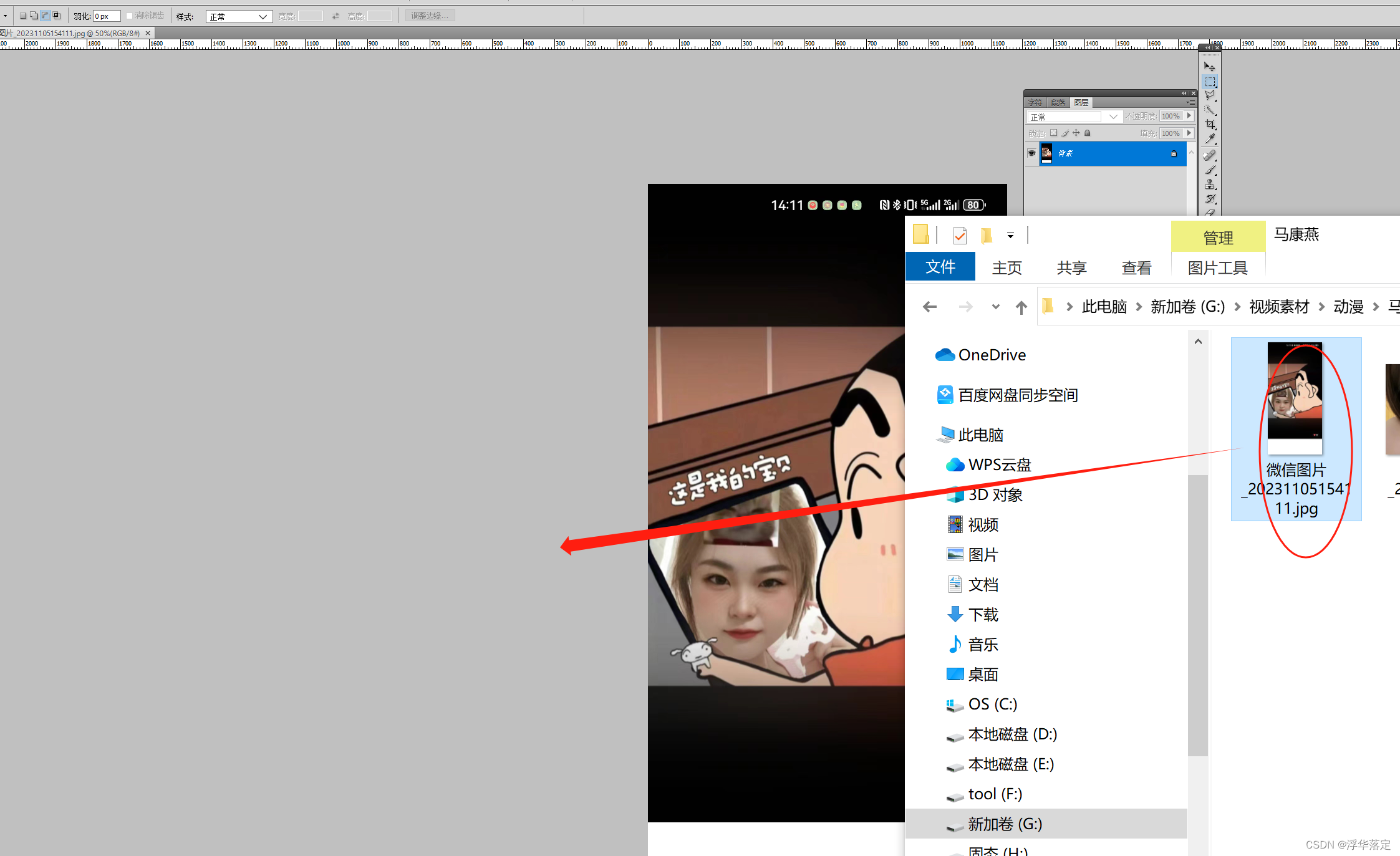Open Explorer recent locations dropdown
Image resolution: width=1400 pixels, height=856 pixels.
995,307
